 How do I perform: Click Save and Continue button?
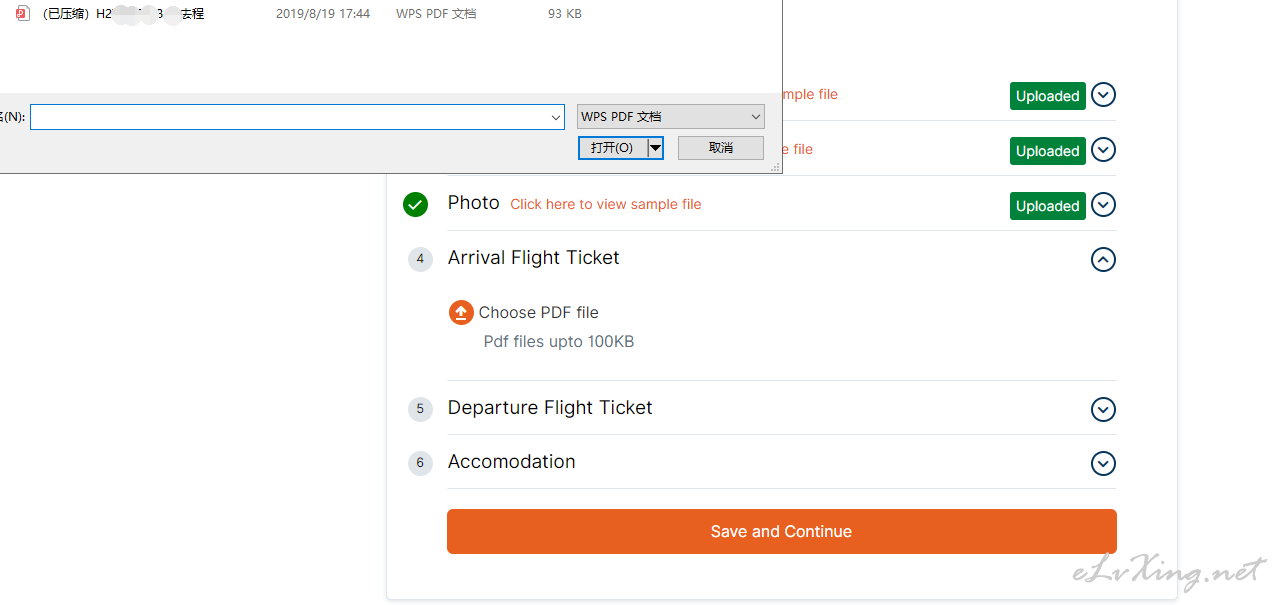coord(782,531)
